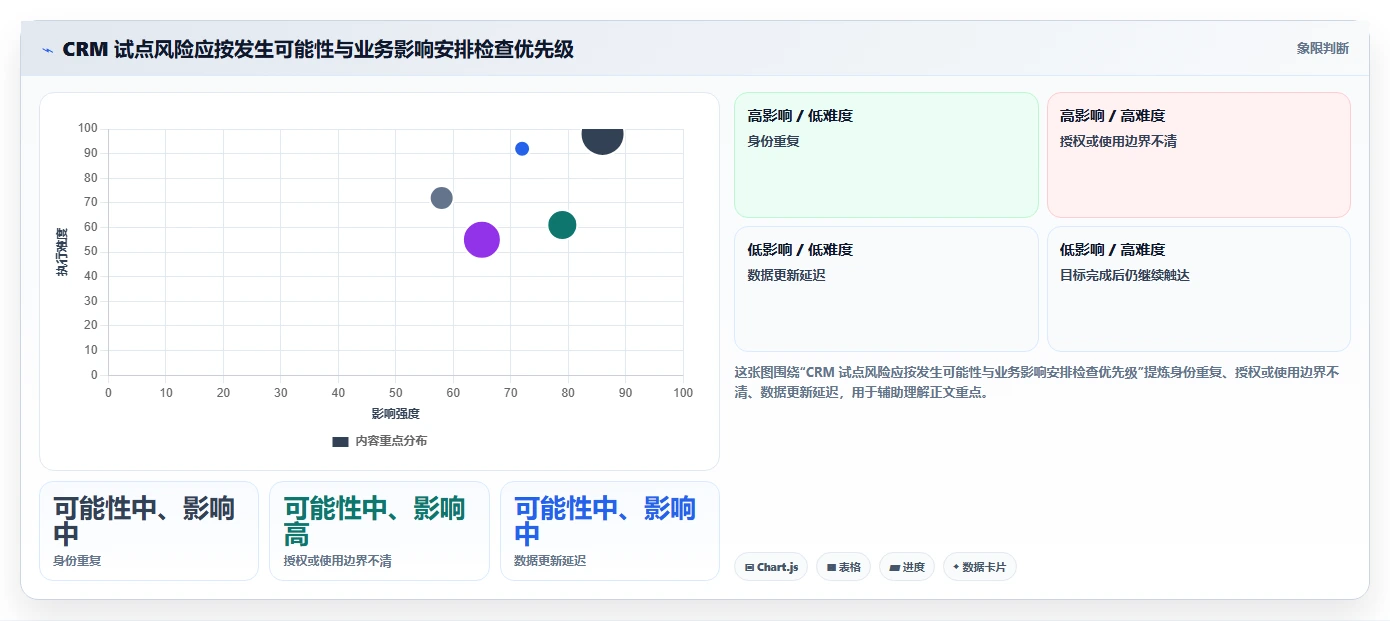Image resolution: width=1390 pixels, height=621 pixels.
Task: Click the blue 数据更新延迟 data card
Action: 610,531
